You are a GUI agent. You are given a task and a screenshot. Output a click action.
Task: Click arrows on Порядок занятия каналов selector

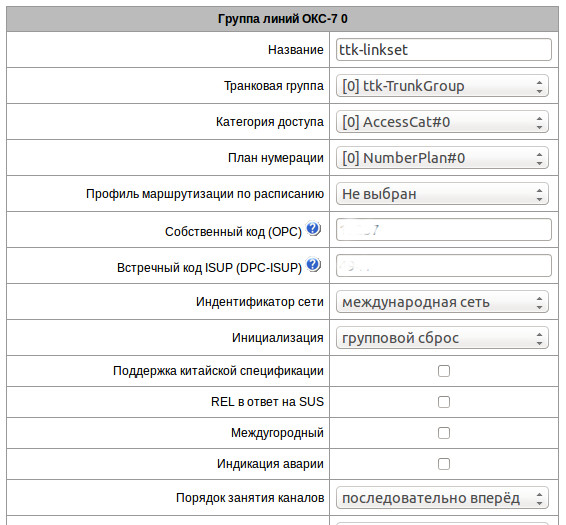coord(539,499)
